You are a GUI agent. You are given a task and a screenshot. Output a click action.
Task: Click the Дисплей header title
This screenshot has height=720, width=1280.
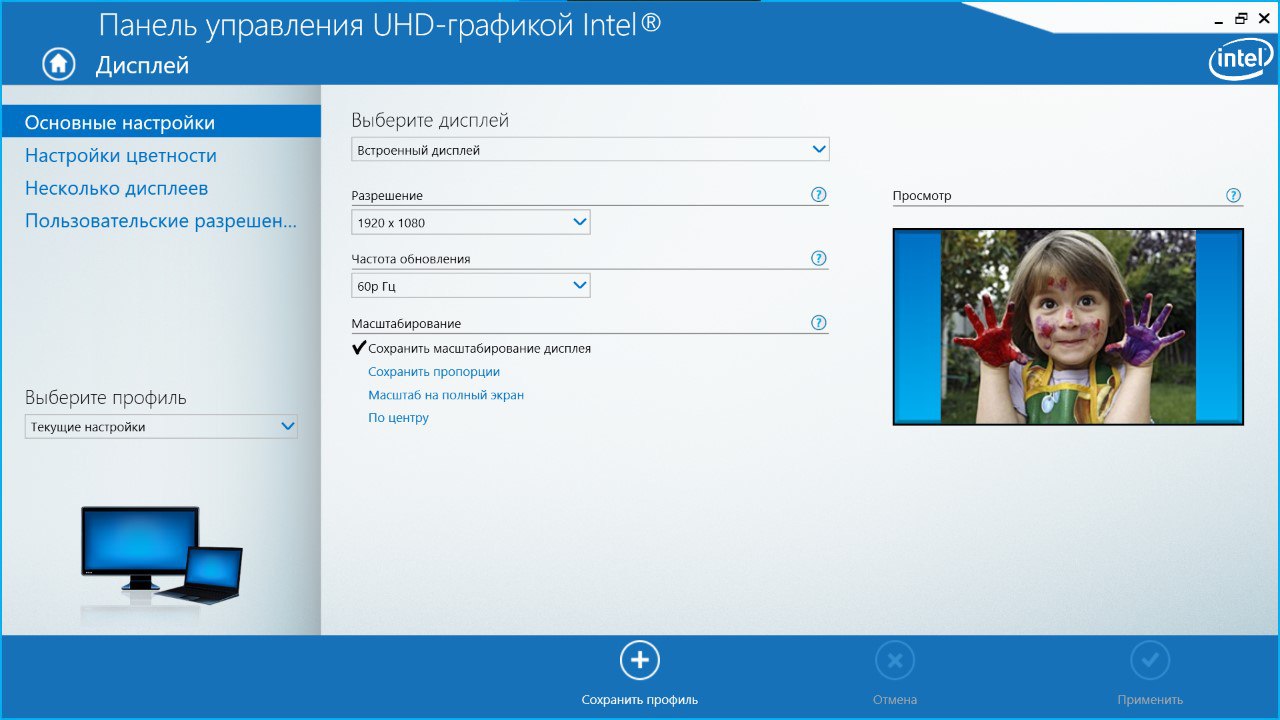(142, 65)
